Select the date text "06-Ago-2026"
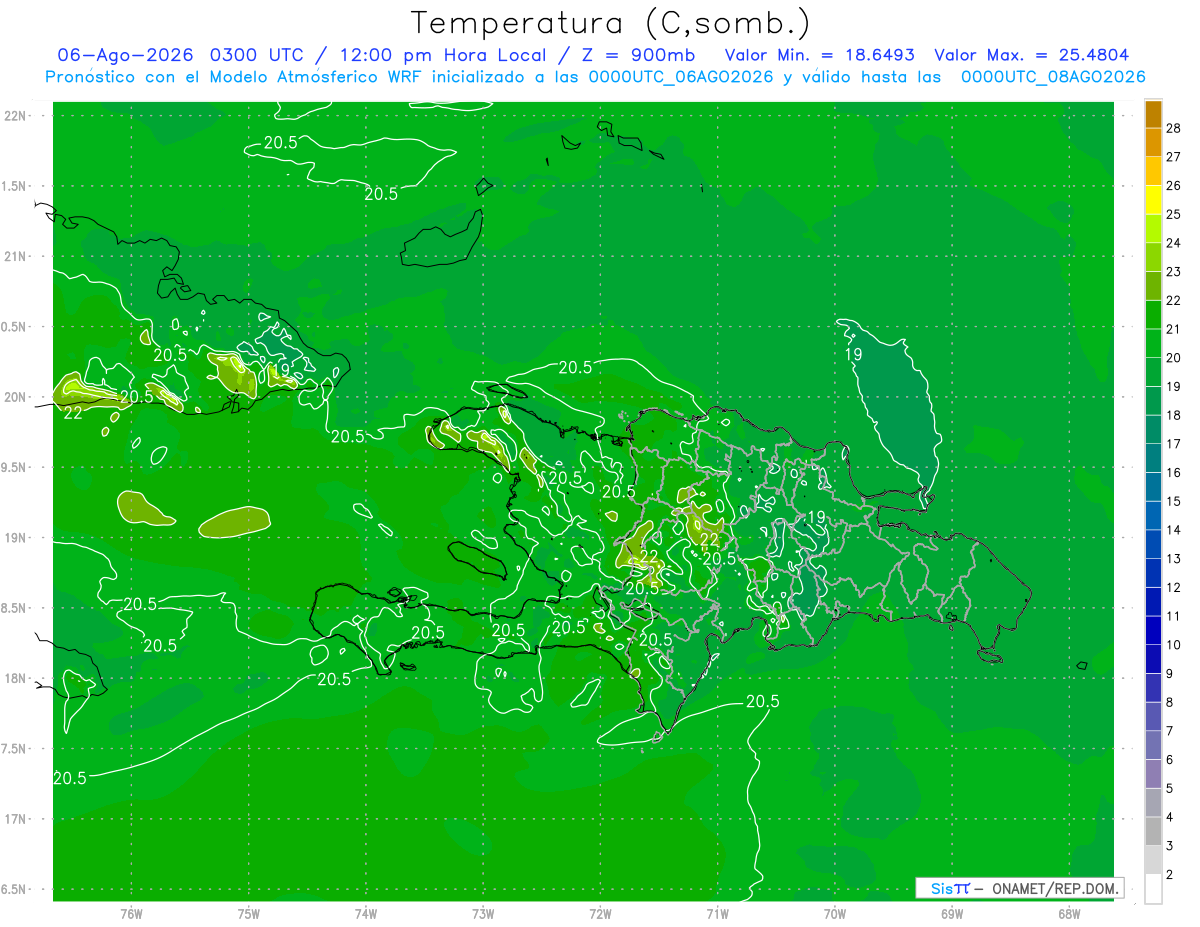 125,55
